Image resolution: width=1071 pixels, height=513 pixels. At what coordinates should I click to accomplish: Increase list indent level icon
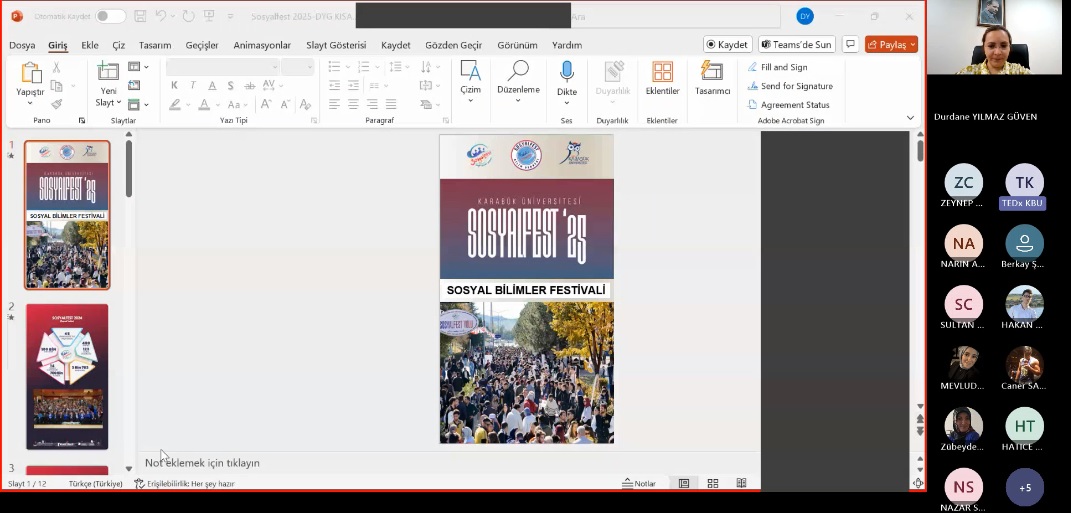coord(353,85)
